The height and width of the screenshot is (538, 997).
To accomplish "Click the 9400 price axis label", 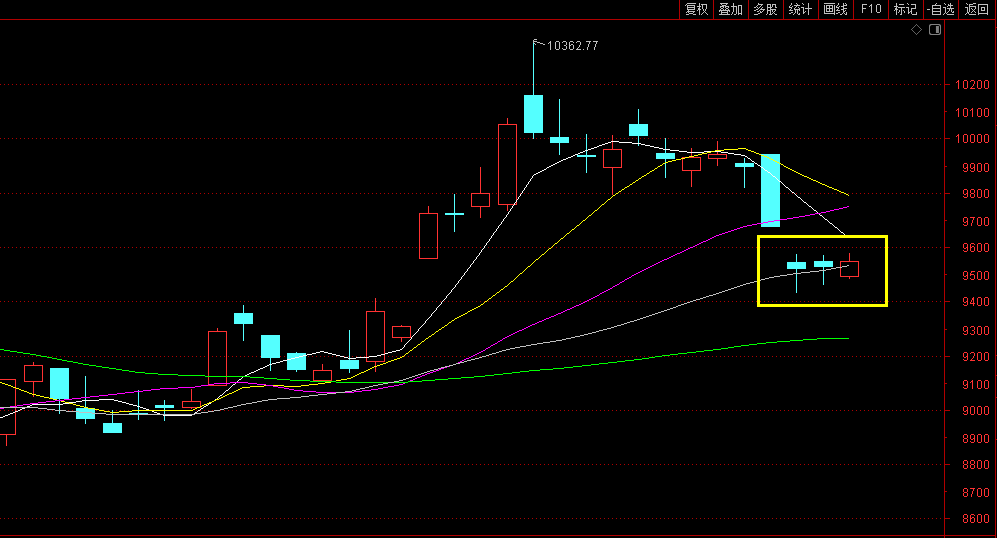I will tap(975, 302).
